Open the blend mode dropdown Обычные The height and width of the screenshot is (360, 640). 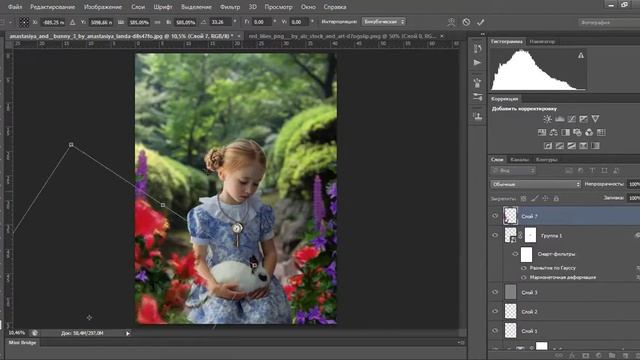click(x=536, y=184)
